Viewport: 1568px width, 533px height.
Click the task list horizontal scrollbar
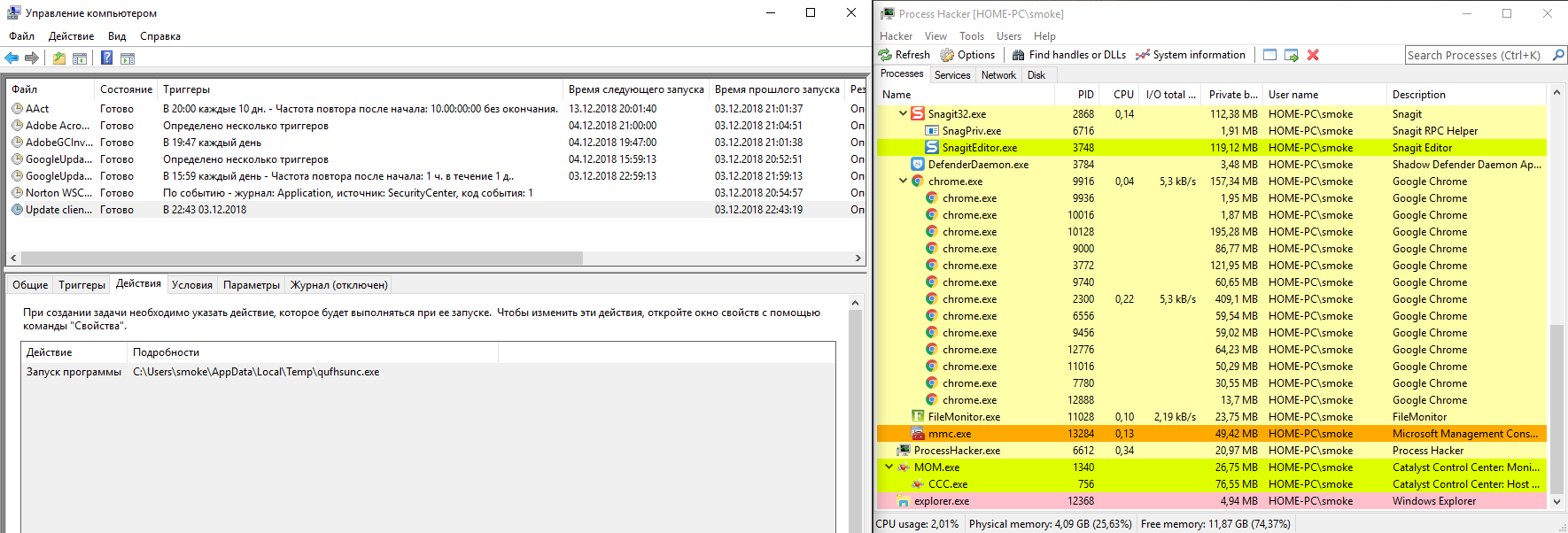tap(301, 259)
